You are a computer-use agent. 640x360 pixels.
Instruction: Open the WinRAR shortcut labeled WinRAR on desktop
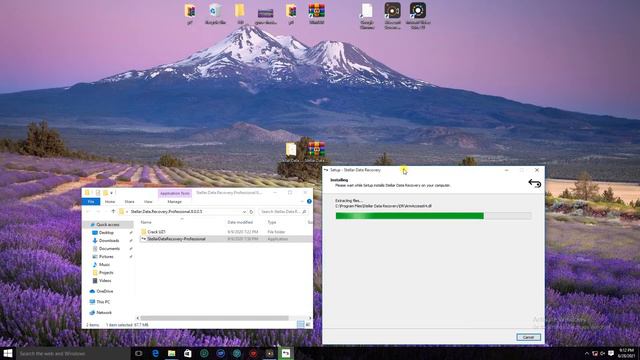pyautogui.click(x=317, y=14)
